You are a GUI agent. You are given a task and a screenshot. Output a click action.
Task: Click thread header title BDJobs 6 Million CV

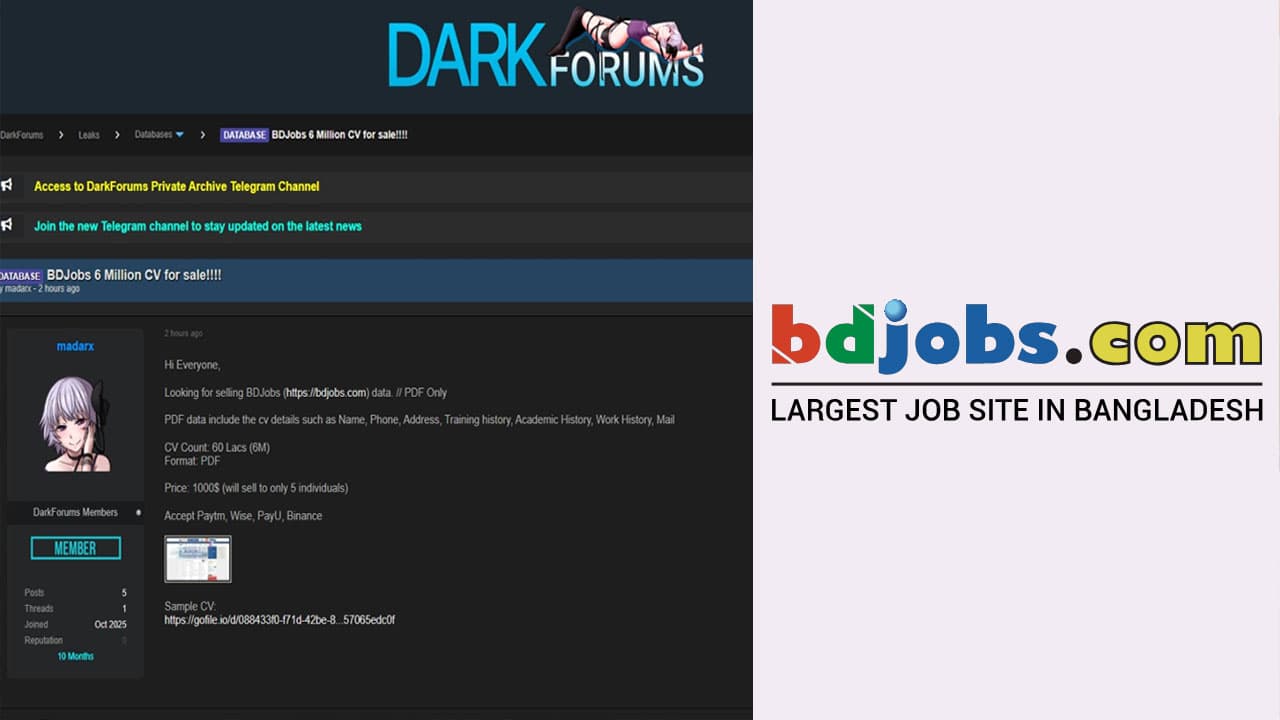click(134, 275)
